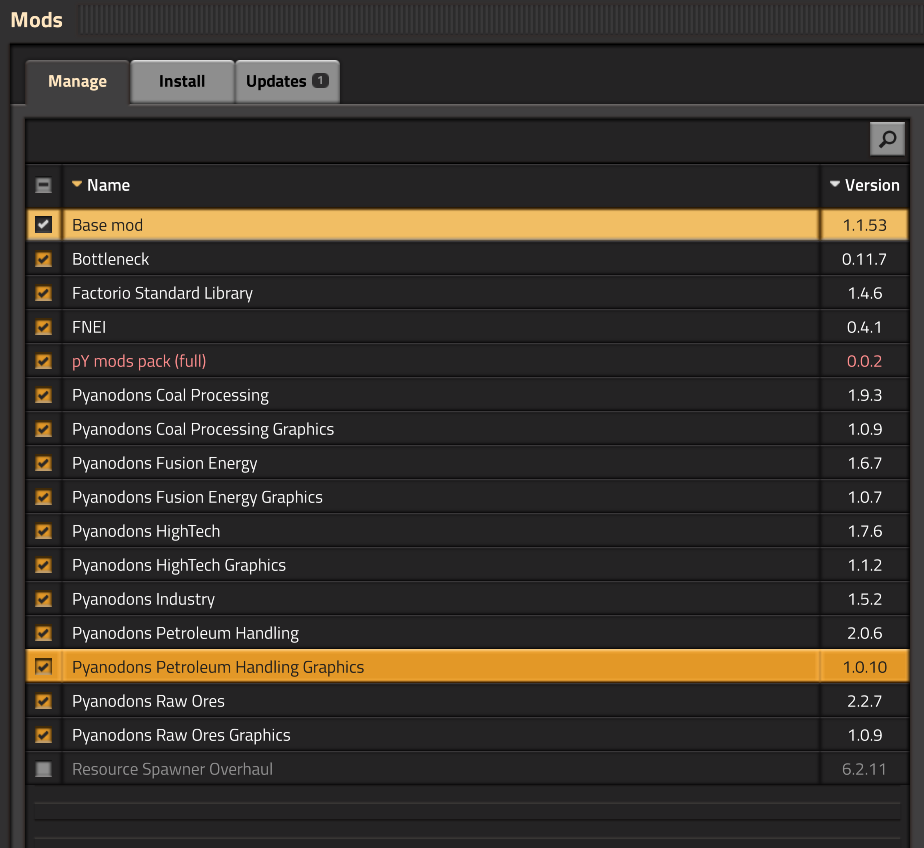The width and height of the screenshot is (924, 848).
Task: Click version 1.4.6 of Factorio Standard Library
Action: pyautogui.click(x=864, y=293)
